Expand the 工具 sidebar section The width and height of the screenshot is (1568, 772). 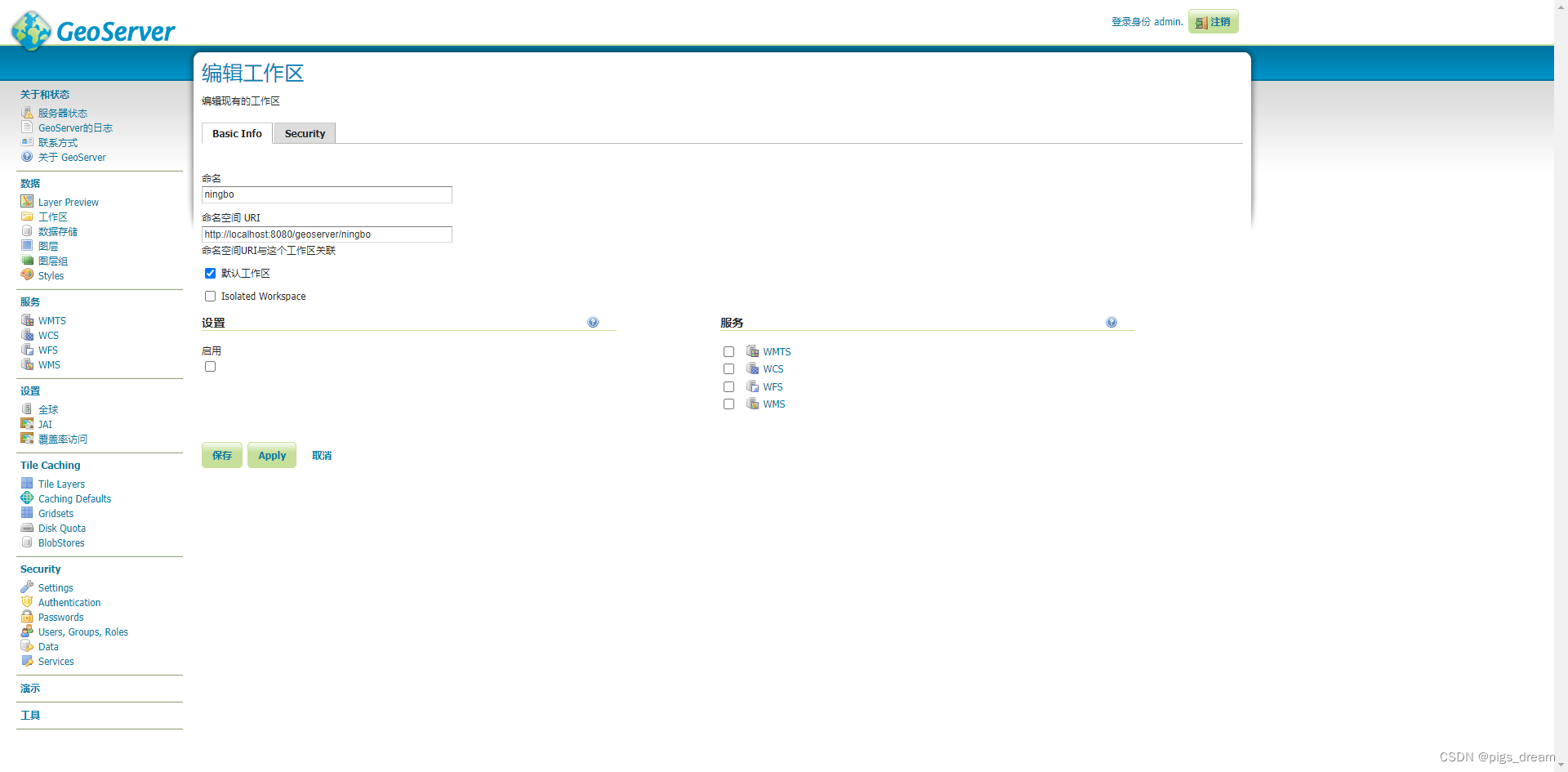pyautogui.click(x=30, y=716)
